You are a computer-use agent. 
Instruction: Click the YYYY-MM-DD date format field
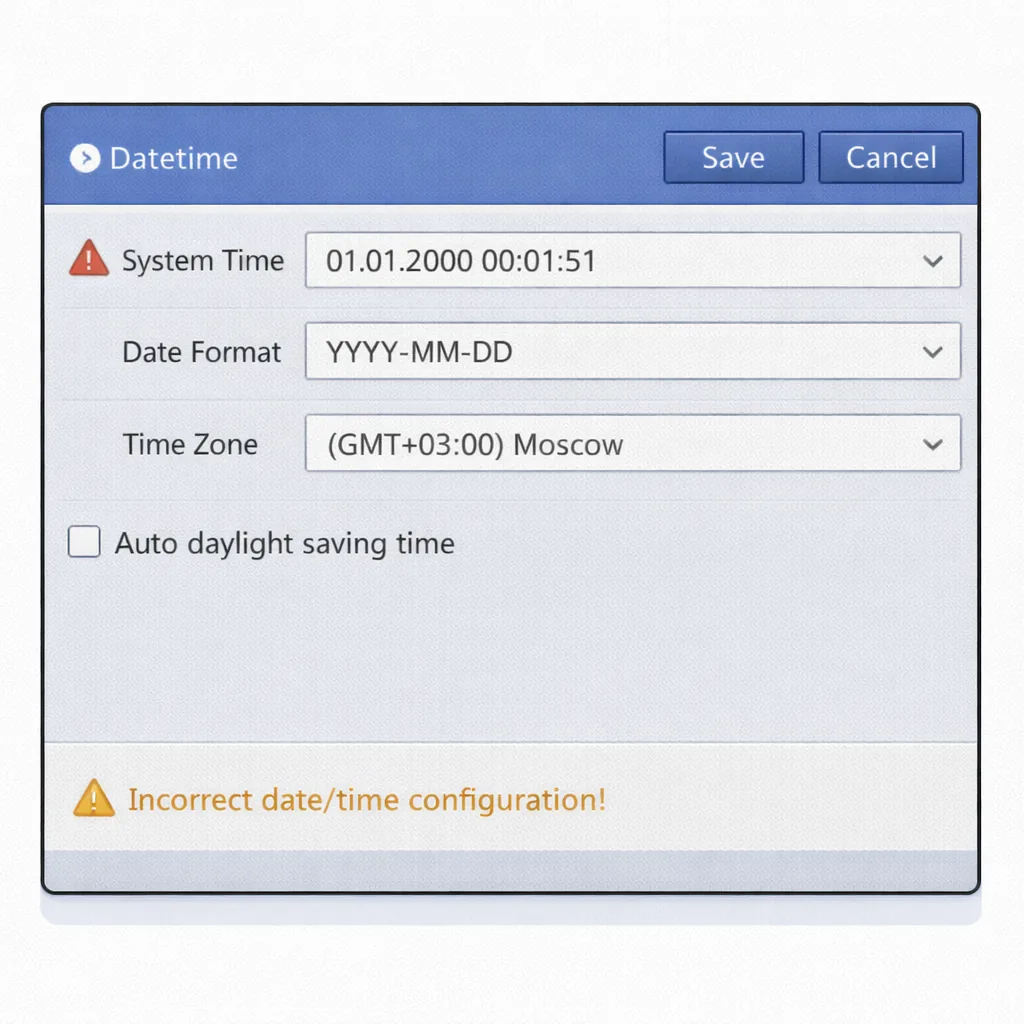[x=633, y=351]
